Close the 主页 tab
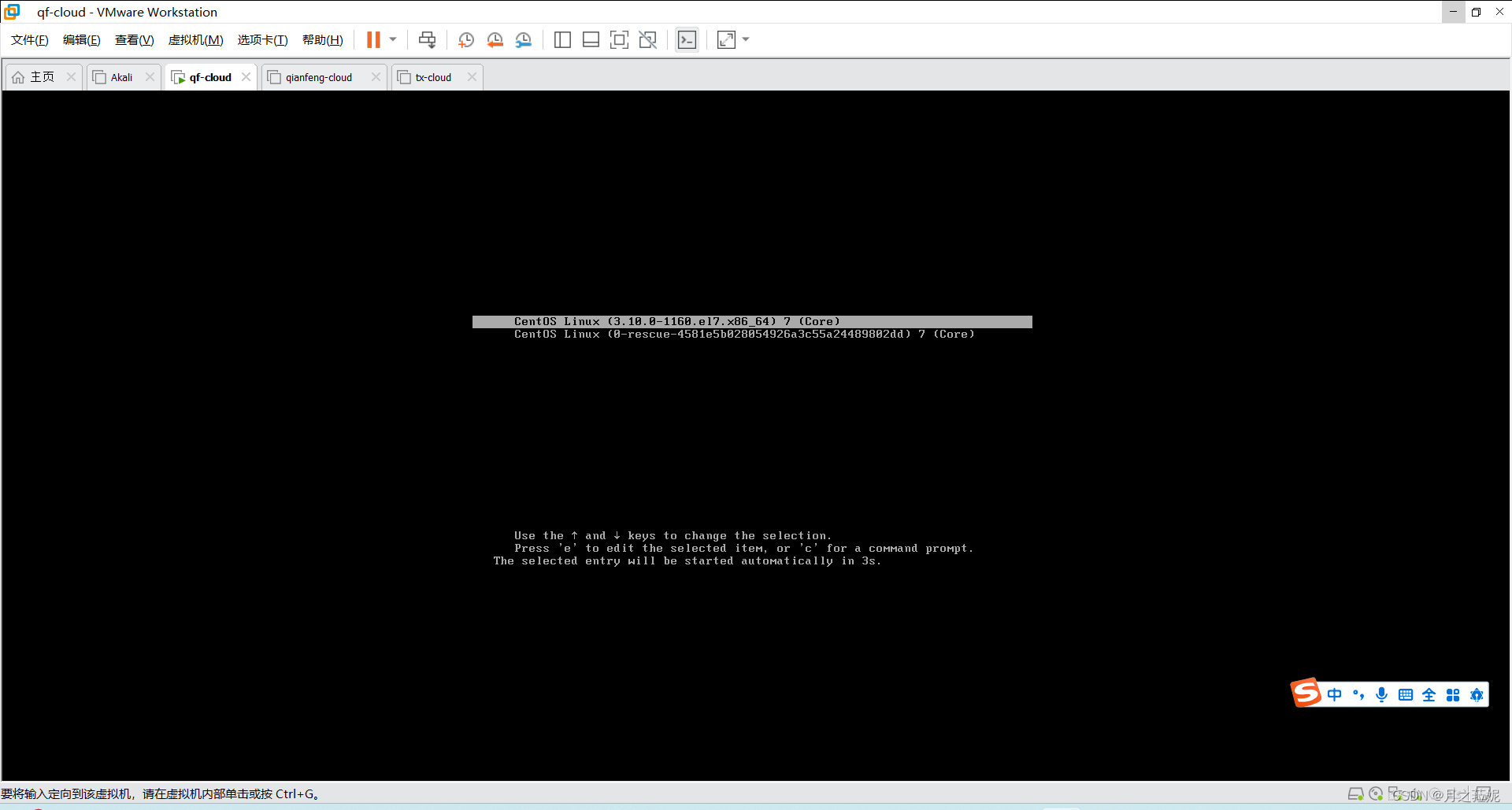This screenshot has width=1512, height=810. click(x=71, y=77)
